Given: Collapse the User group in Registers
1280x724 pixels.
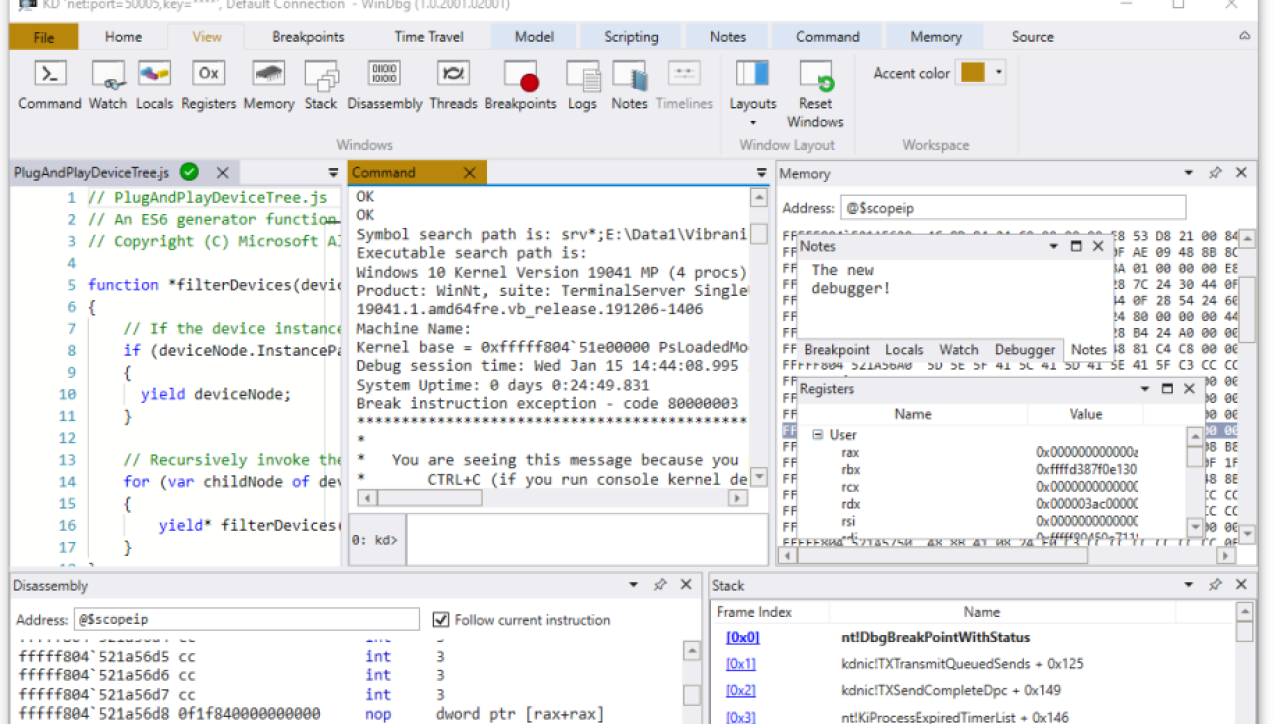Looking at the screenshot, I should click(820, 435).
